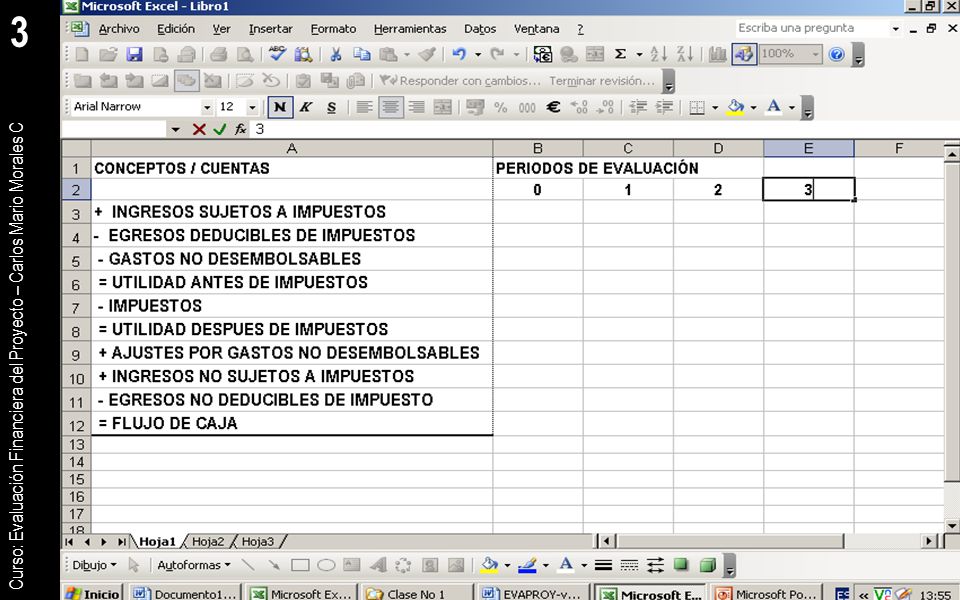The image size is (960, 600).
Task: Toggle Underline (S) formatting
Action: point(331,107)
